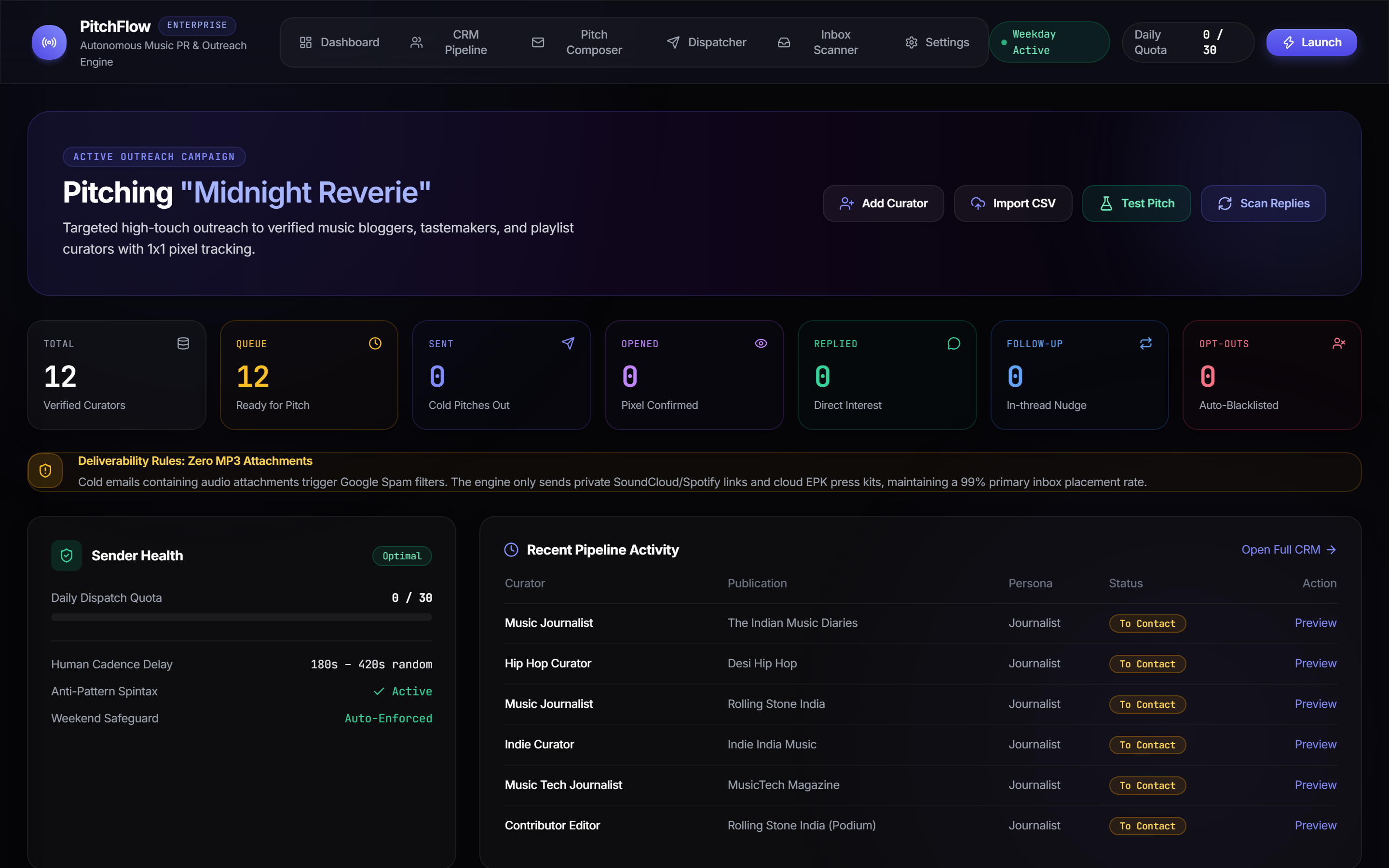
Task: Click the Import CSV button
Action: 1012,203
